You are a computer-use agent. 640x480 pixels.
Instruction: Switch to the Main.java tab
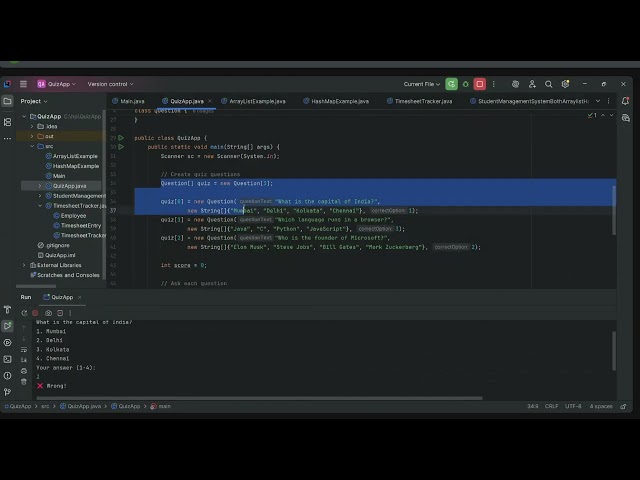click(x=128, y=101)
